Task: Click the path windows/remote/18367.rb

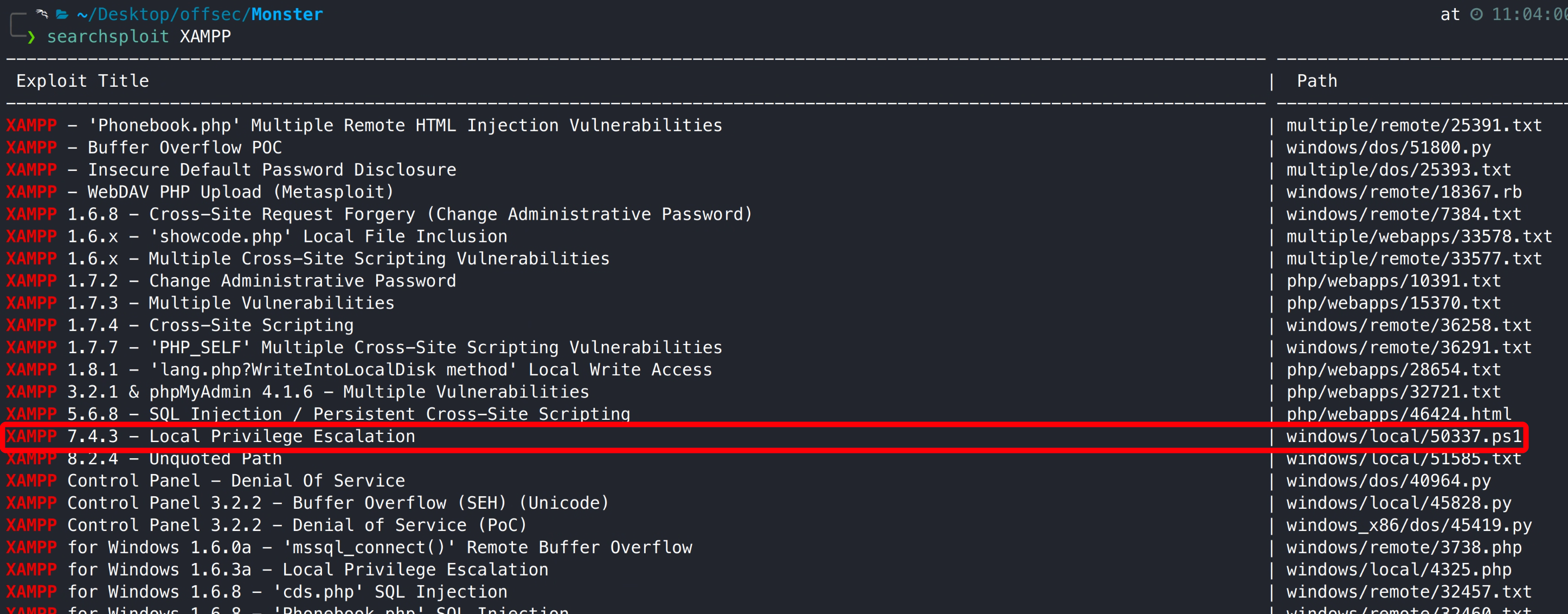Action: pyautogui.click(x=1404, y=192)
